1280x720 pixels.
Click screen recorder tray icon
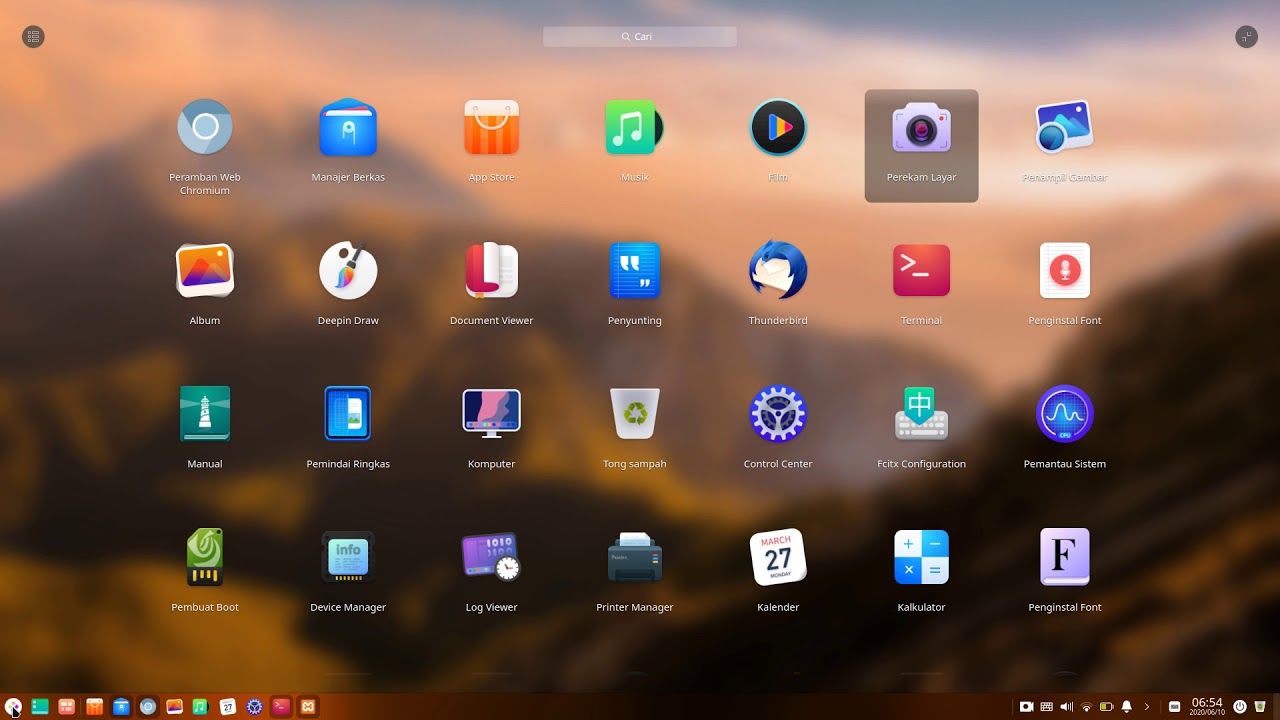coord(1026,707)
